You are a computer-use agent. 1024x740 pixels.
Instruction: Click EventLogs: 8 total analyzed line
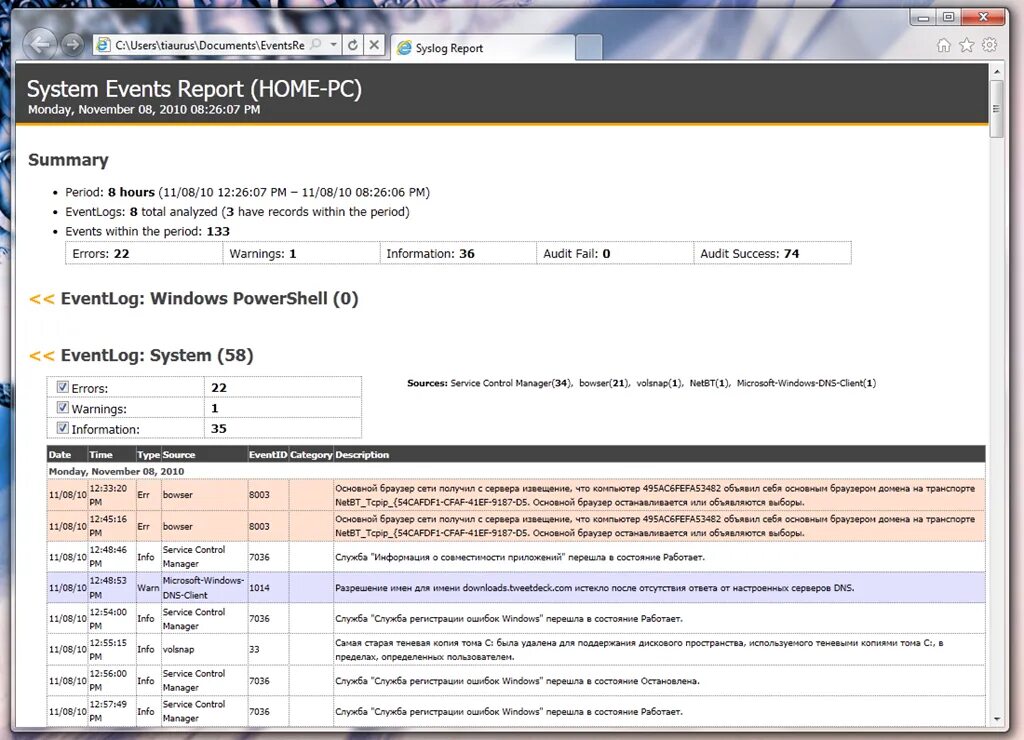pyautogui.click(x=238, y=212)
